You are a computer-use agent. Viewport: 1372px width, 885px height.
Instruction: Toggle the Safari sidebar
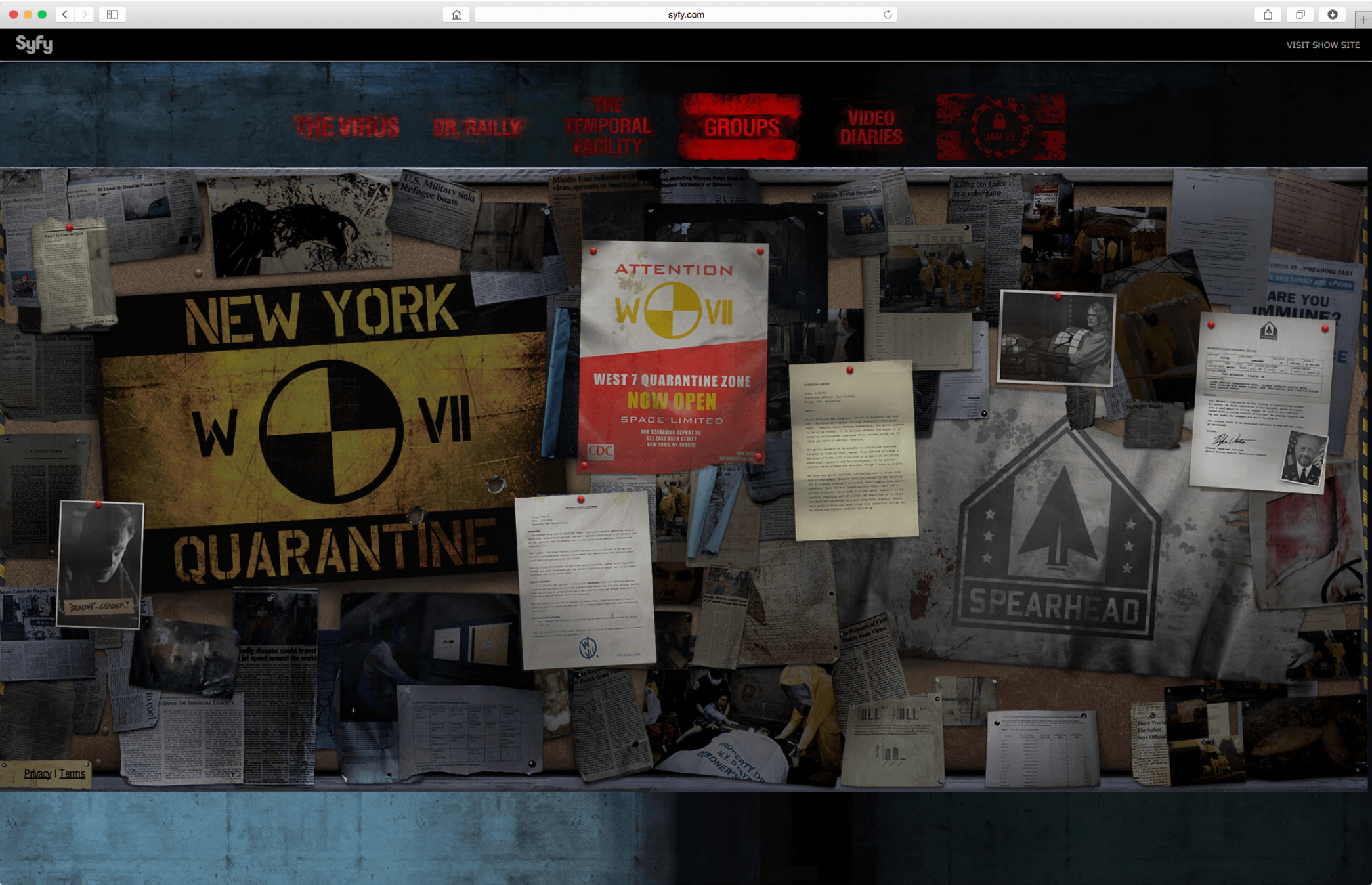click(x=112, y=14)
